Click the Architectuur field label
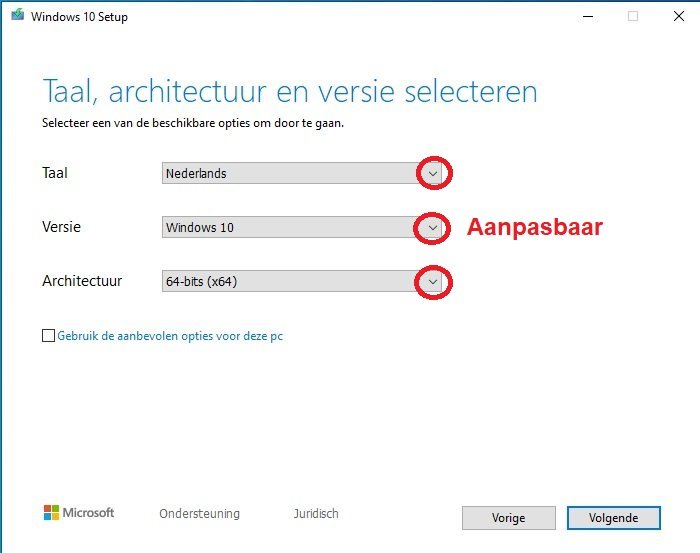The height and width of the screenshot is (553, 700). 82,281
